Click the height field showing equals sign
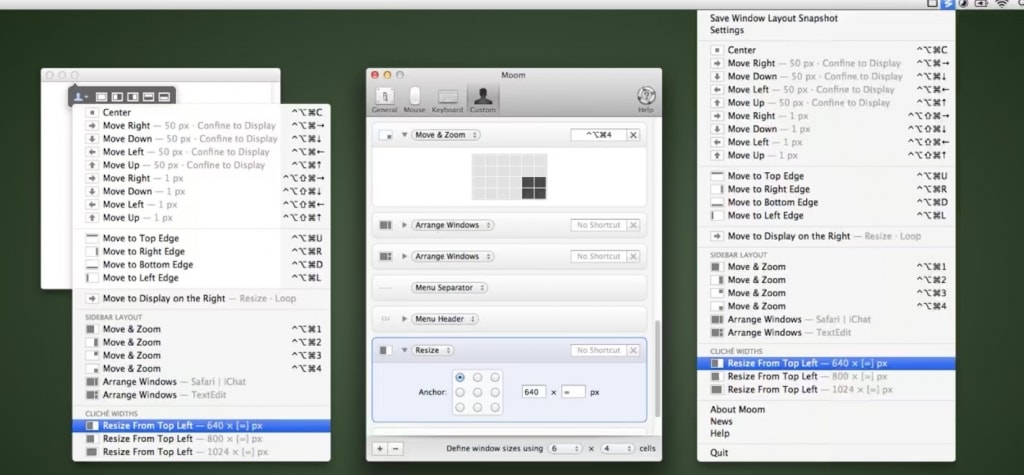The image size is (1024, 475). [573, 392]
